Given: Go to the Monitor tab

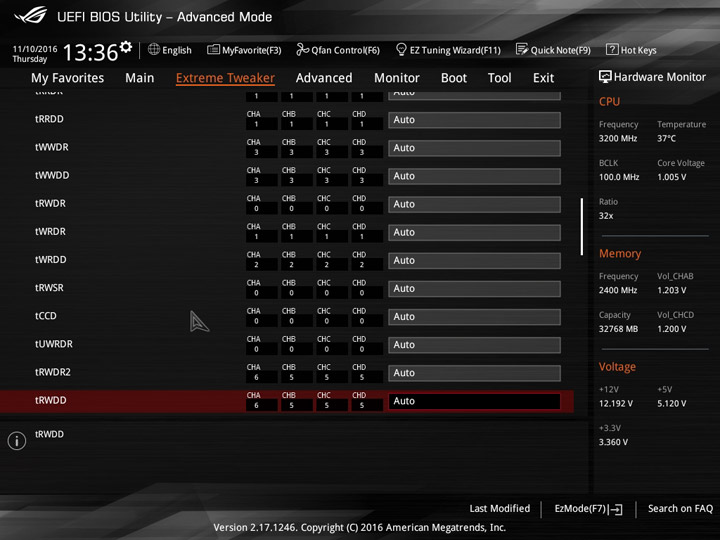Looking at the screenshot, I should (x=397, y=78).
